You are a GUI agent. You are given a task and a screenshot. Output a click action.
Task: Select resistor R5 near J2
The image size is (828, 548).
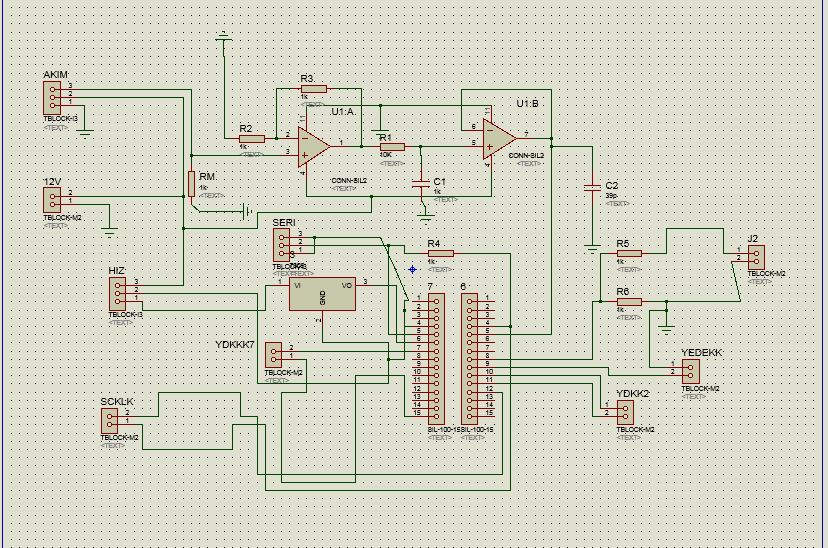click(629, 253)
